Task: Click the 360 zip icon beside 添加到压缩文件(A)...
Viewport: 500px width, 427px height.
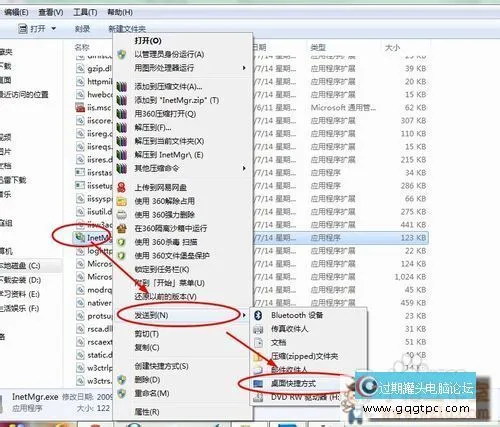Action: tap(122, 87)
